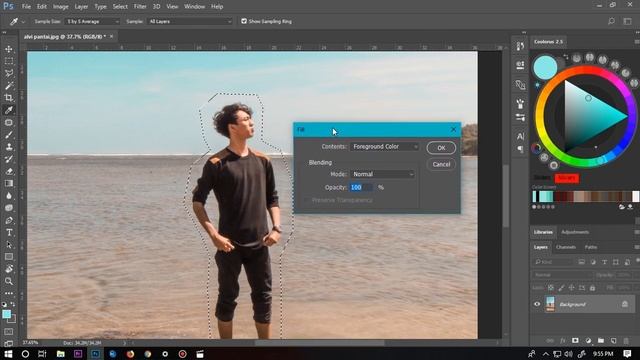
Task: Open the Windows Start menu
Action: coord(8,354)
